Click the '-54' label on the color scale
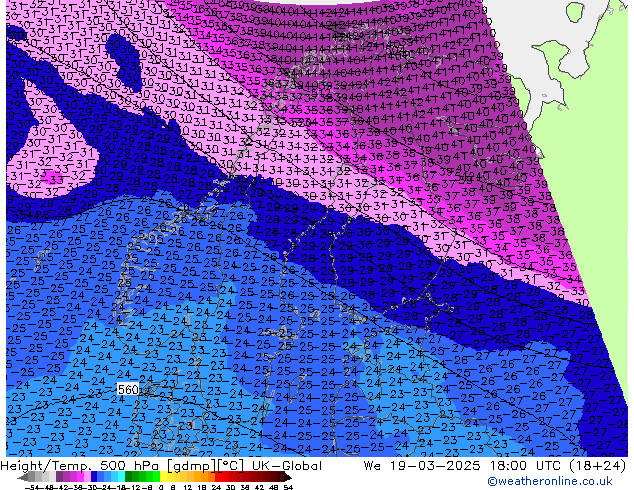Viewport: 634px width, 490px height. tap(32, 487)
